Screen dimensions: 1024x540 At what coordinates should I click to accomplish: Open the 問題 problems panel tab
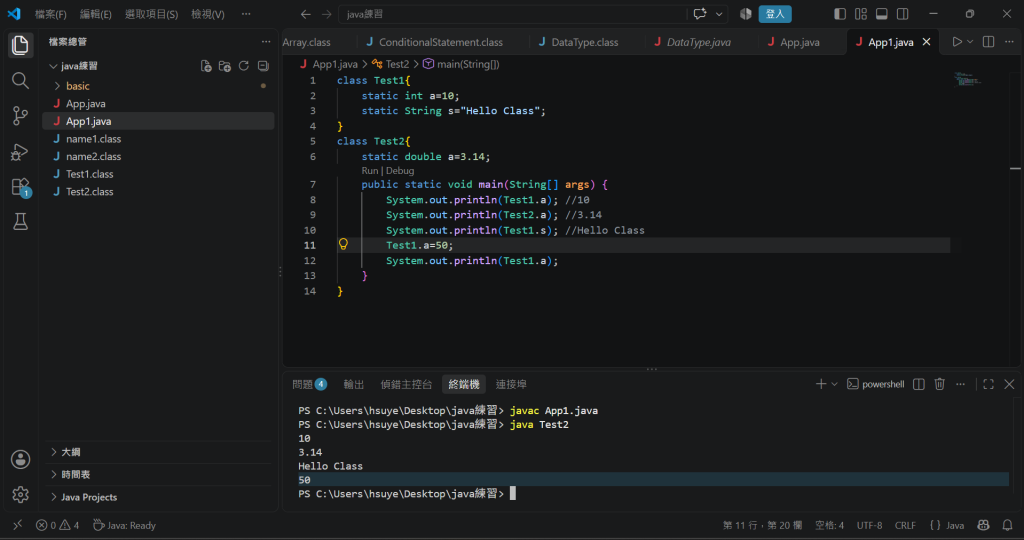click(309, 384)
